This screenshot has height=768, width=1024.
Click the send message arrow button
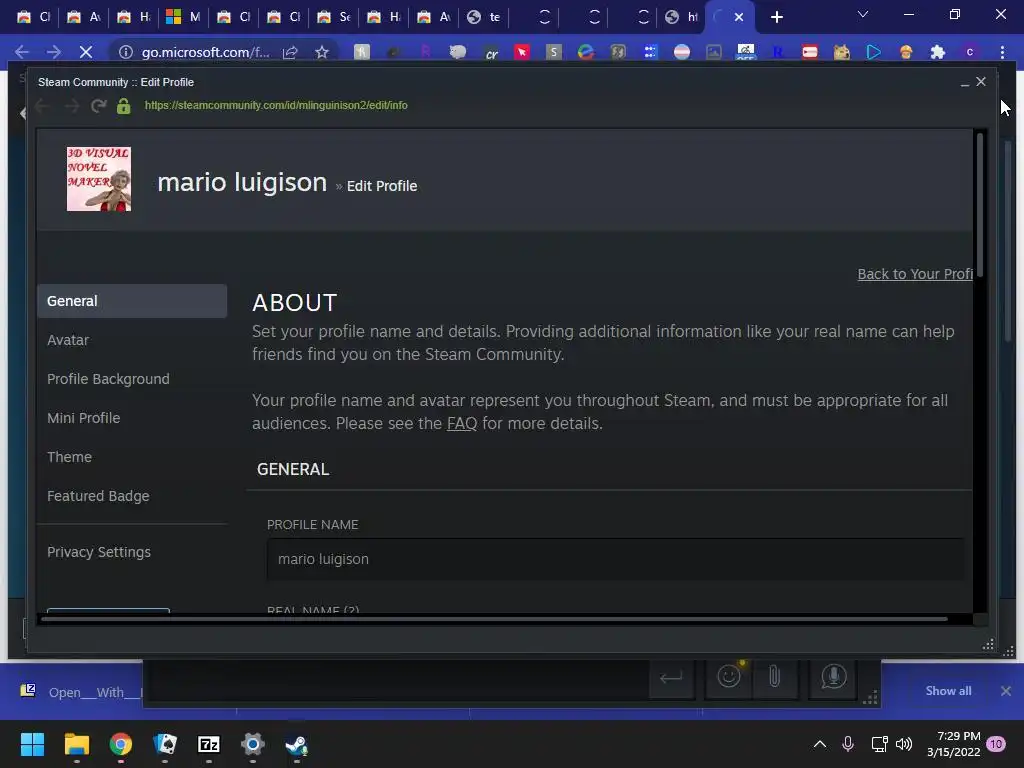671,678
